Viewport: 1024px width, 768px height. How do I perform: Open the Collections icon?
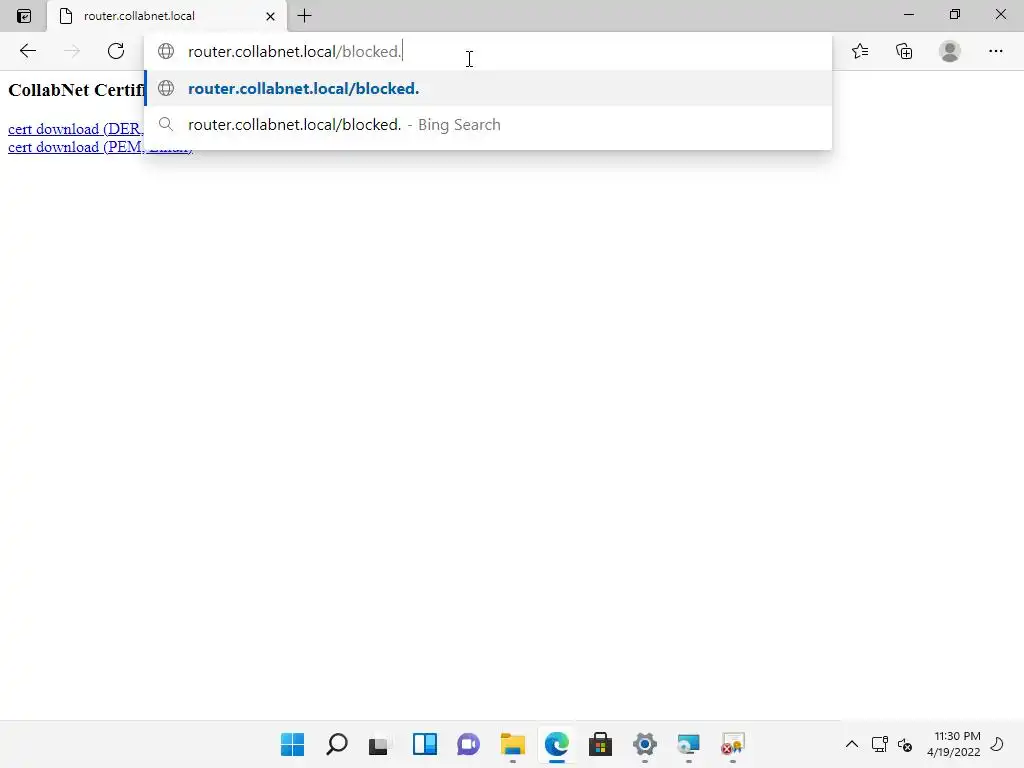[x=904, y=51]
